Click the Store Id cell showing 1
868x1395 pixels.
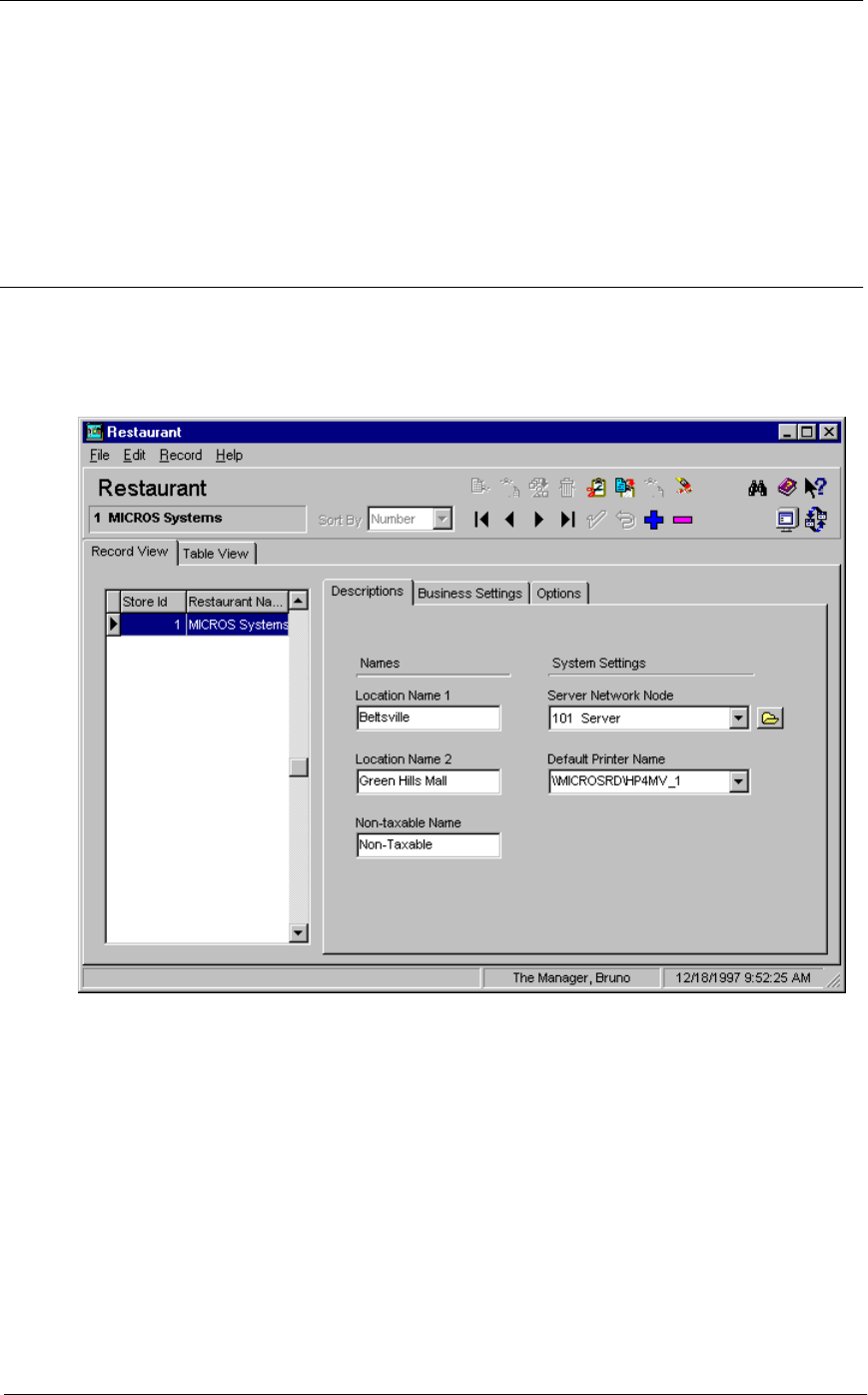pos(153,625)
